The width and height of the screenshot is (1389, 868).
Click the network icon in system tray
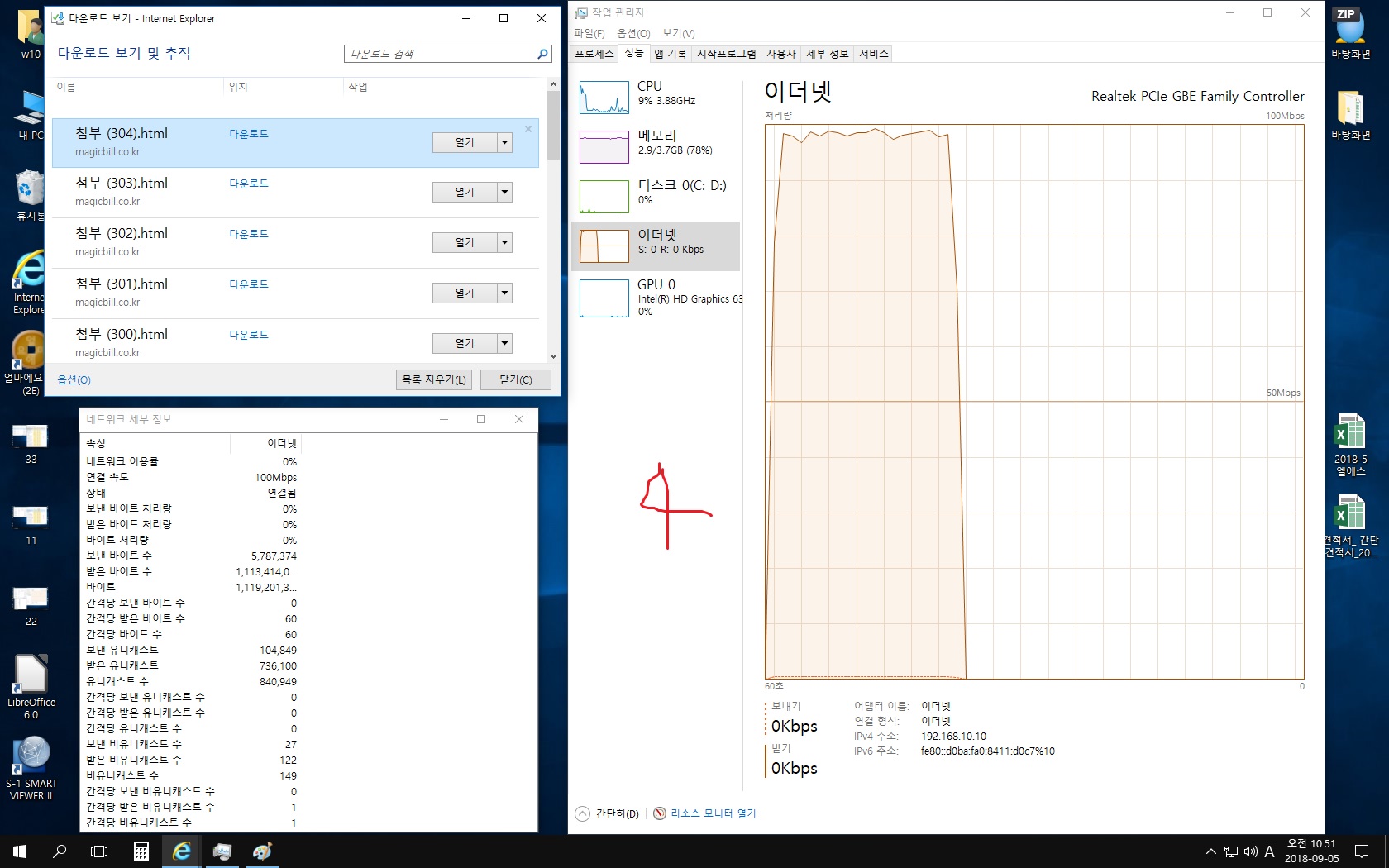[1231, 851]
